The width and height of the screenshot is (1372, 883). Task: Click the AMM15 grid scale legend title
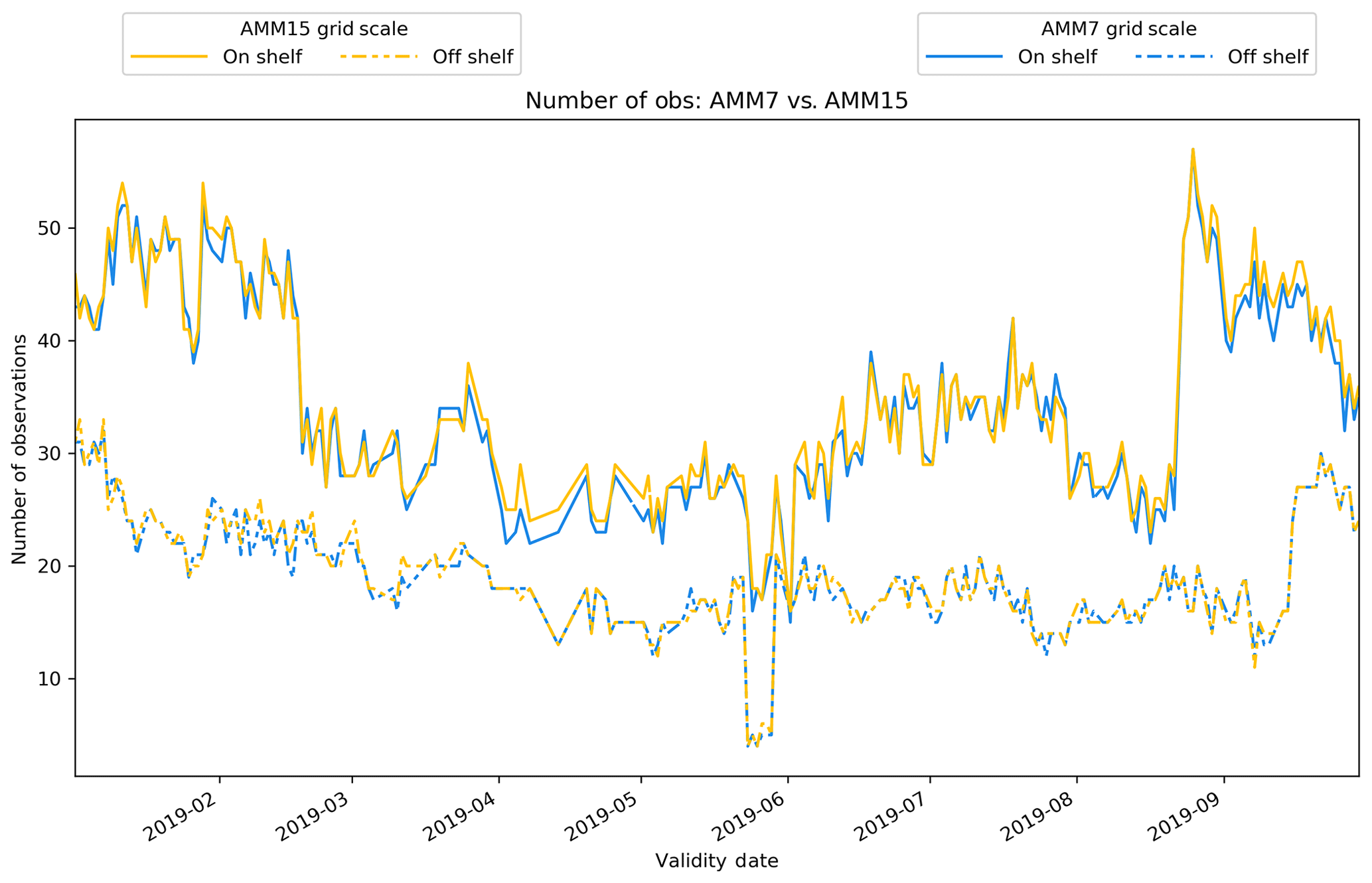(323, 29)
